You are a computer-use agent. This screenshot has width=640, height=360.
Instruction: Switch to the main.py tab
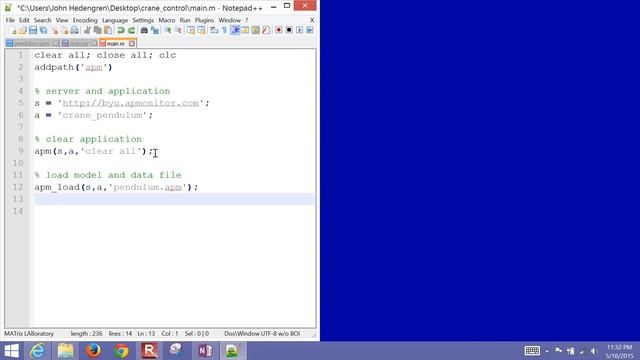[79, 43]
